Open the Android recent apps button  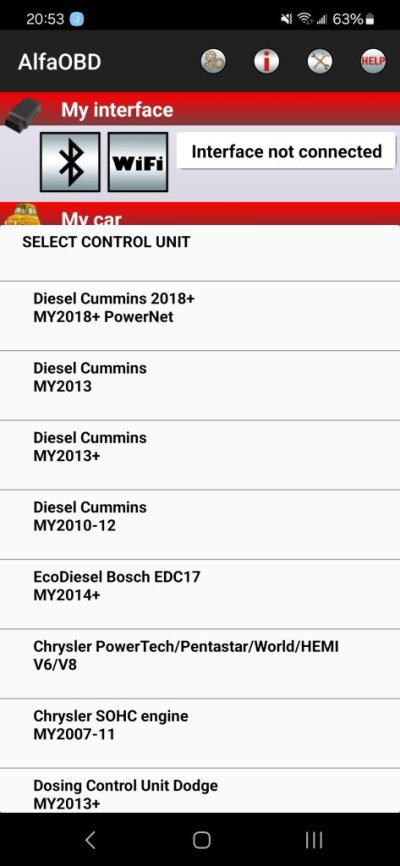pyautogui.click(x=314, y=840)
